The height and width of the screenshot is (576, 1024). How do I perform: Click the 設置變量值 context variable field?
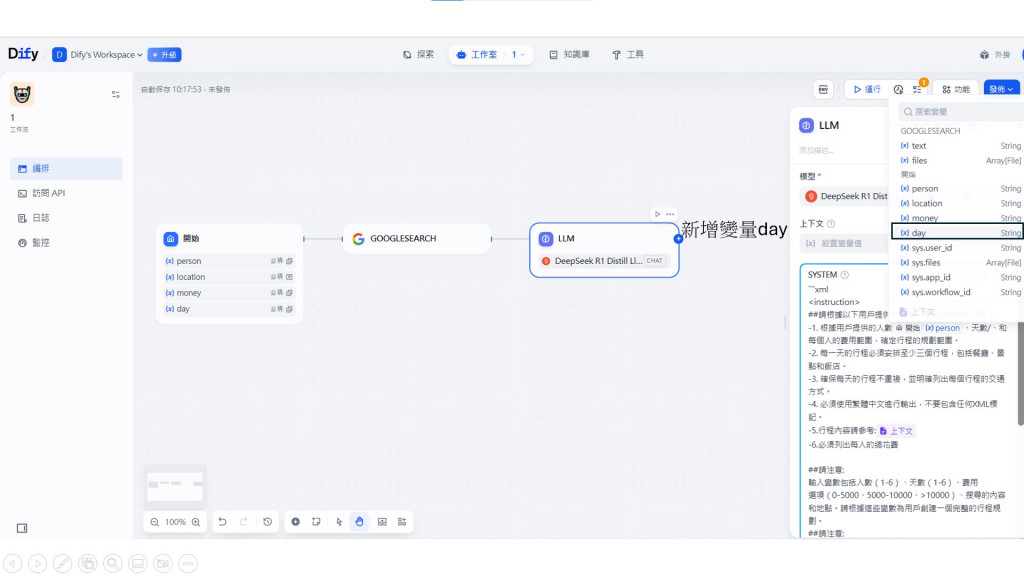(845, 244)
